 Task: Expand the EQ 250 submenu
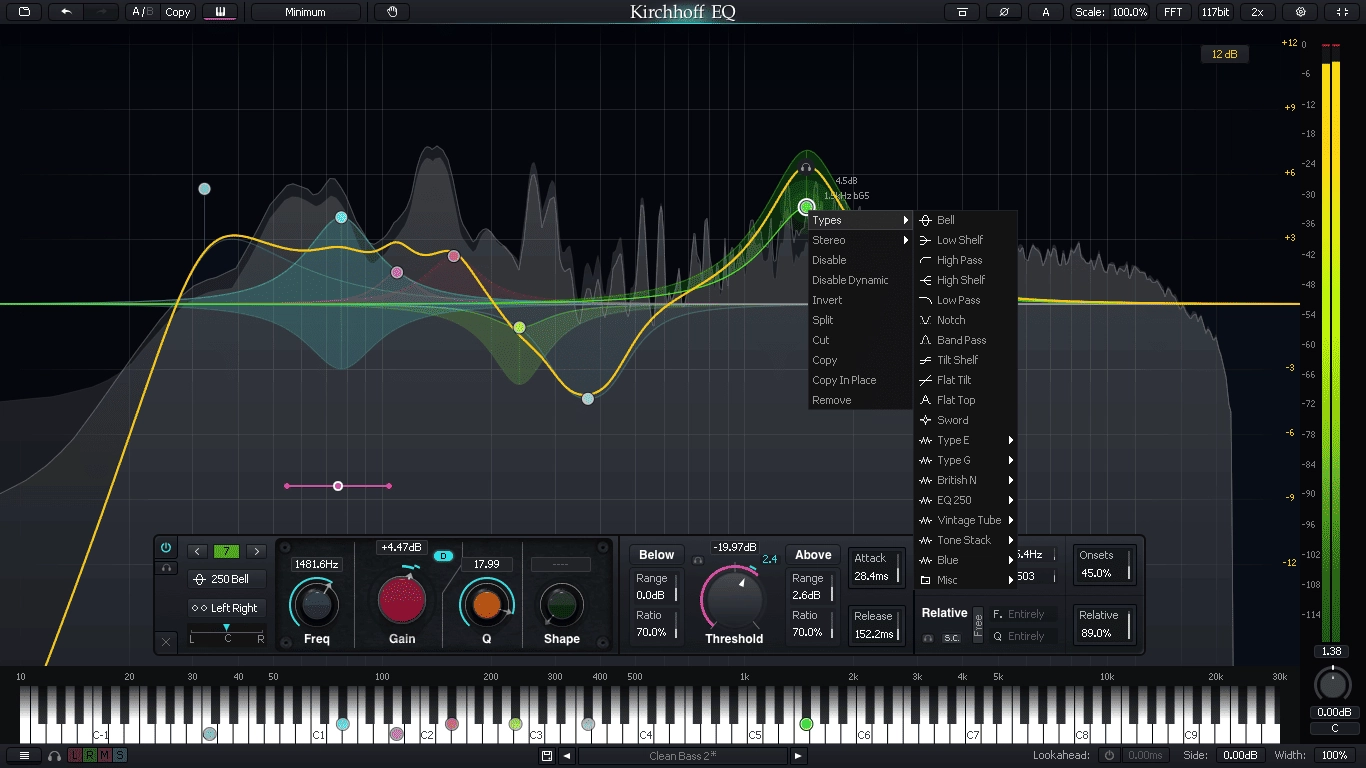point(965,500)
